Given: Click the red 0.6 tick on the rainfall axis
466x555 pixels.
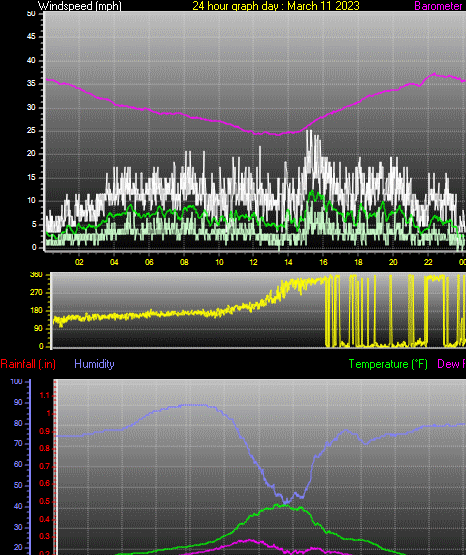Looking at the screenshot, I should (x=45, y=484).
